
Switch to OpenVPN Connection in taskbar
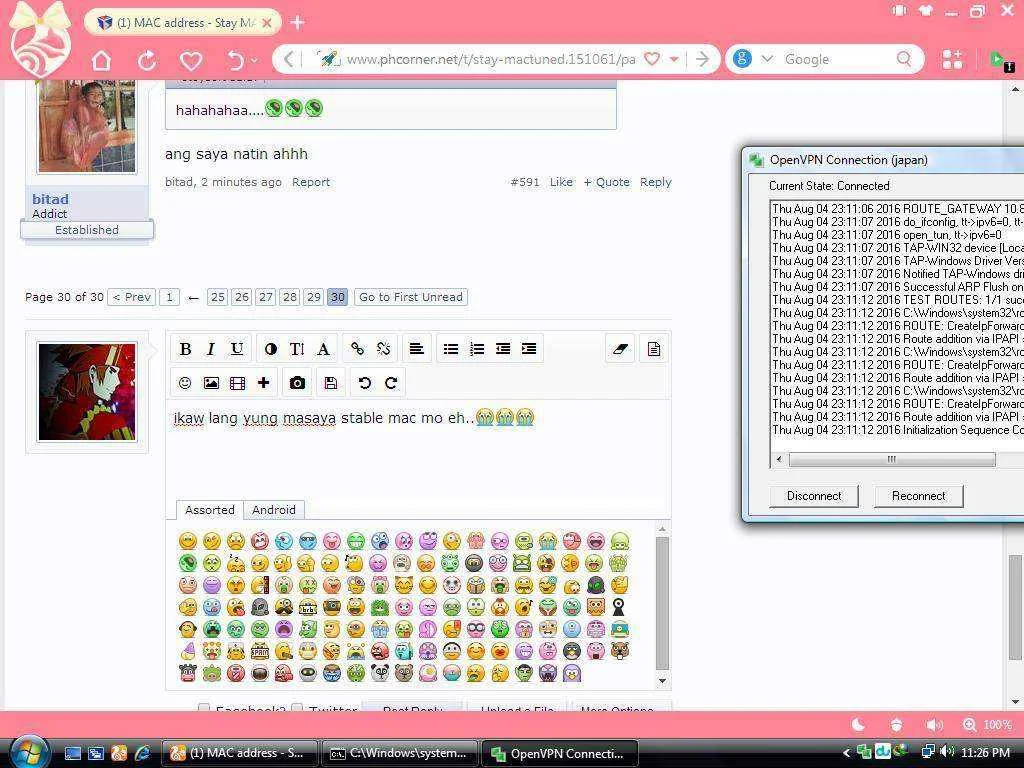pos(560,753)
